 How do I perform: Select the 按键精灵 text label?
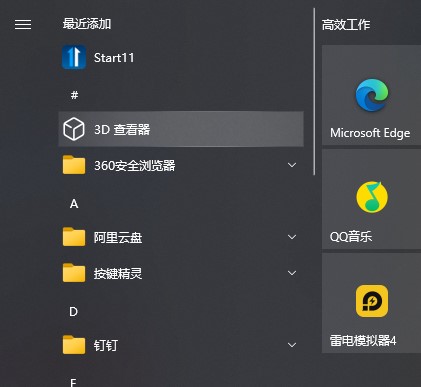click(118, 273)
